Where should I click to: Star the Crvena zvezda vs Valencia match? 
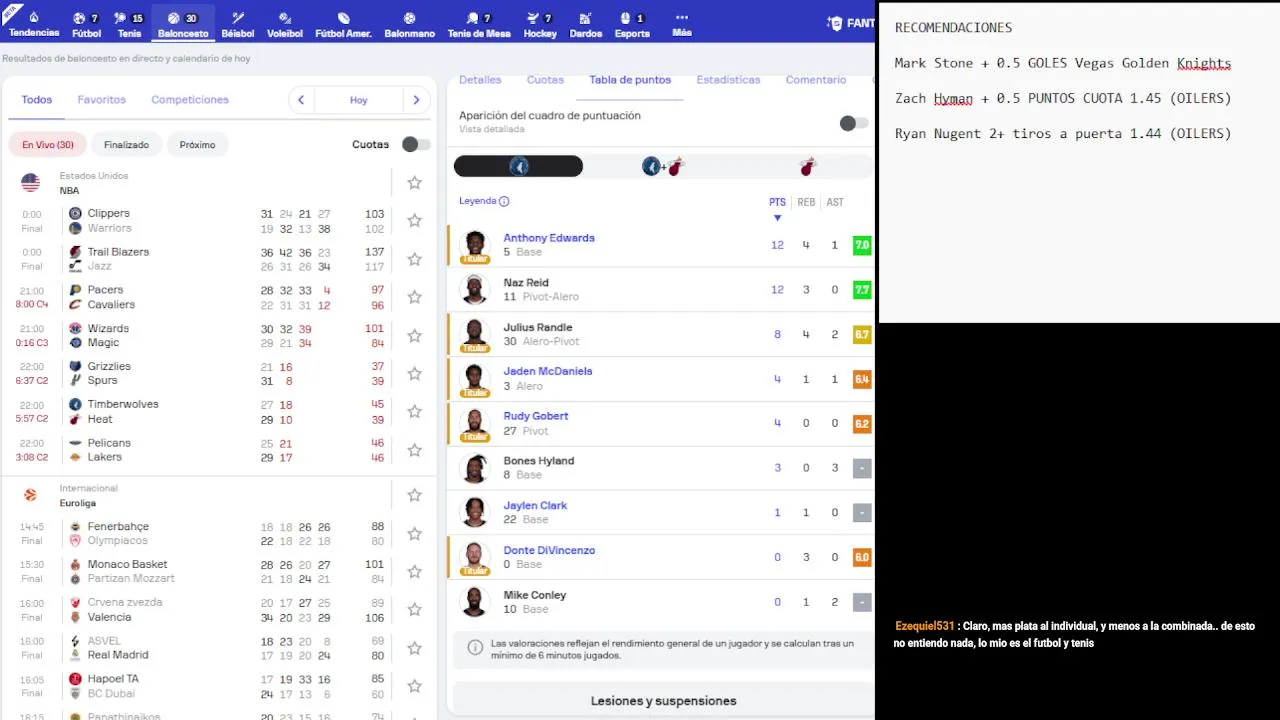[414, 610]
